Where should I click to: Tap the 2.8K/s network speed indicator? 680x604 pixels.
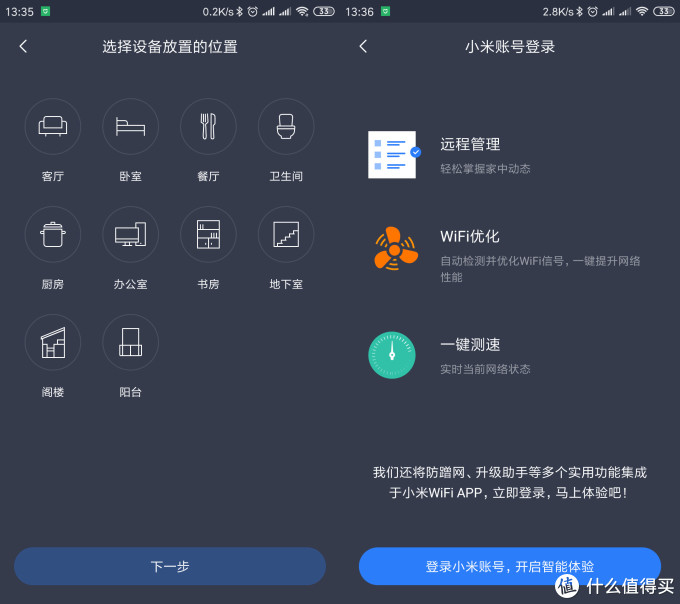[x=558, y=12]
